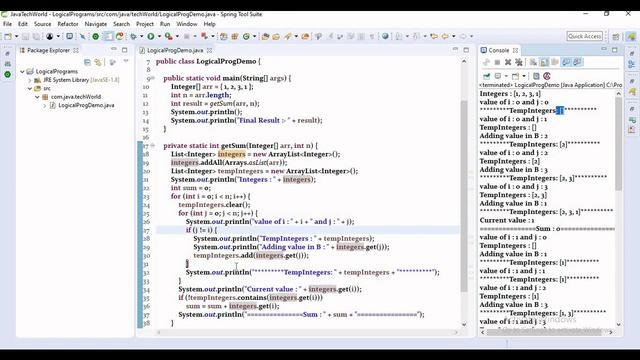Open the Run menu
Image resolution: width=640 pixels, height=360 pixels.
tap(165, 24)
